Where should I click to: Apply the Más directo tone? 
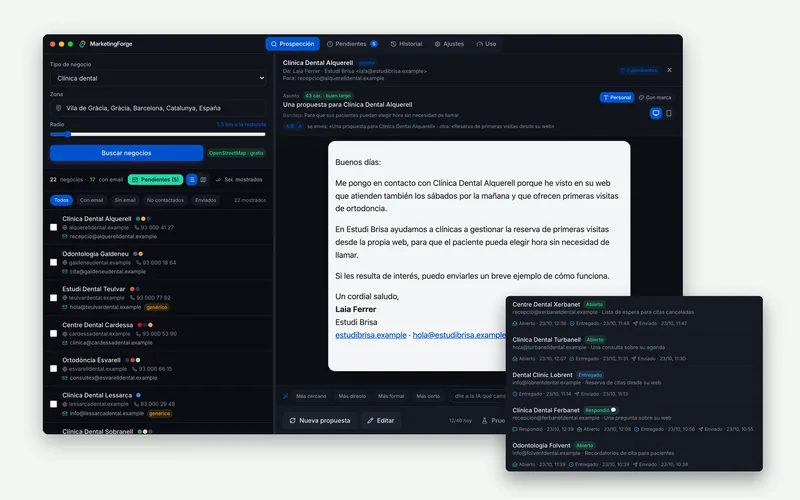coord(352,396)
